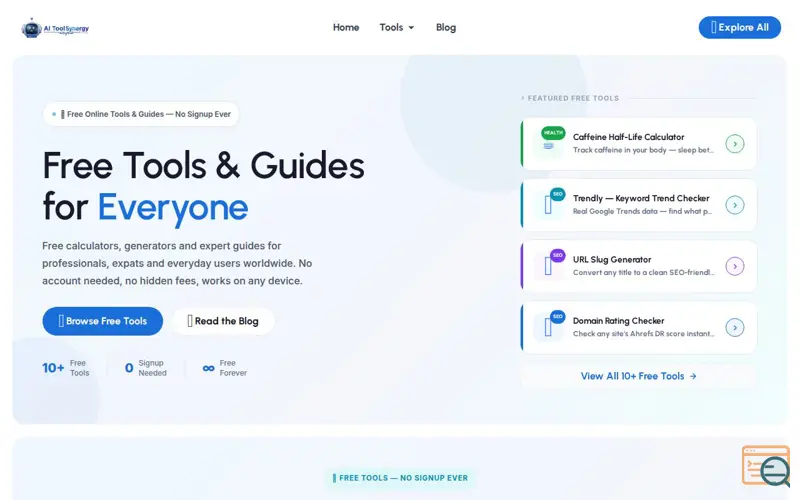Click the Free Online Tools & Guides pill
The height and width of the screenshot is (500, 800).
[141, 114]
